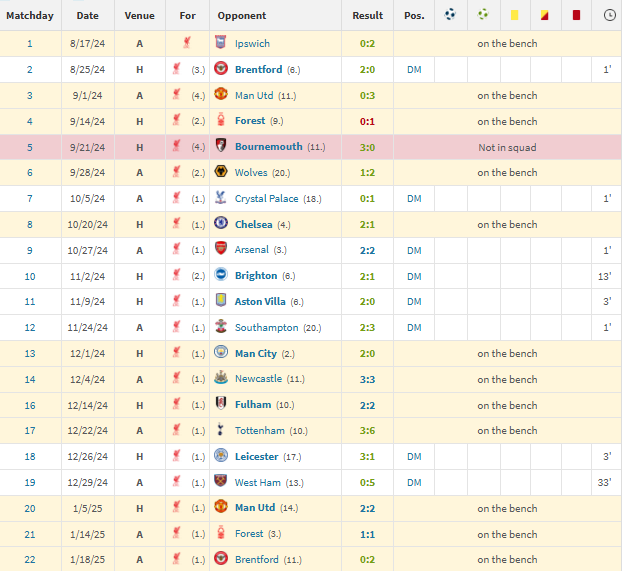Click the Brighton club crest
The image size is (622, 571).
[221, 275]
